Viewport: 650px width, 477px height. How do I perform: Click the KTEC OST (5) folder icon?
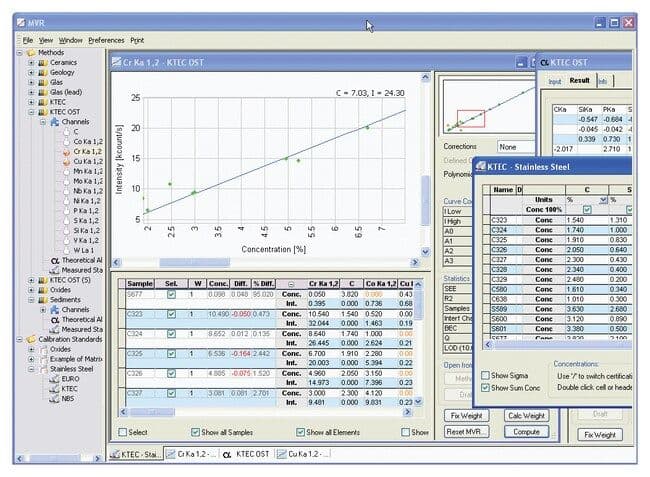coord(43,280)
